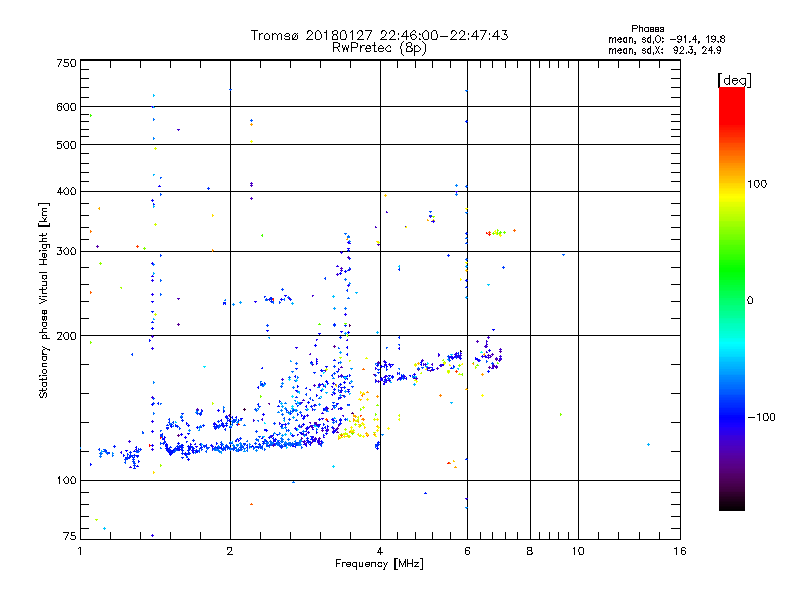This screenshot has width=800, height=600.
Task: Click the x-axis tick label '1'
Action: click(80, 551)
